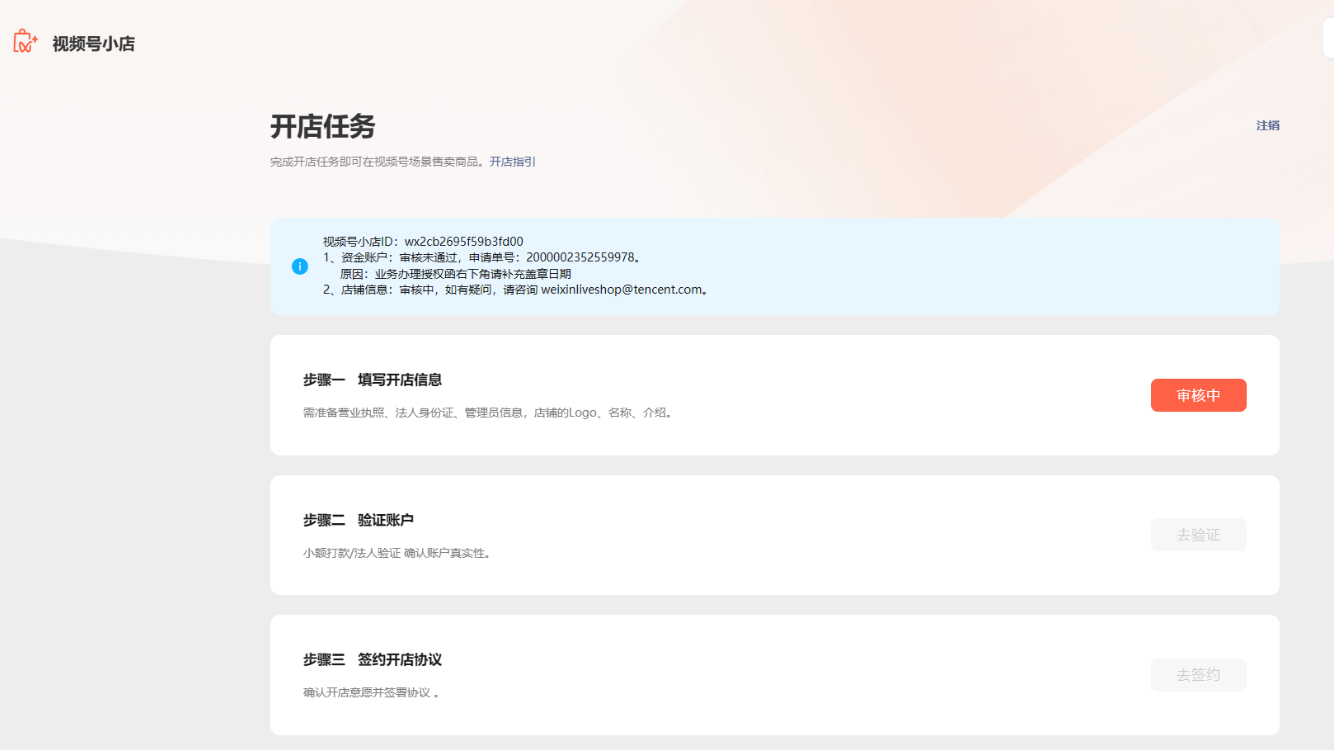Click the 视频号小店 brand name text

point(94,44)
